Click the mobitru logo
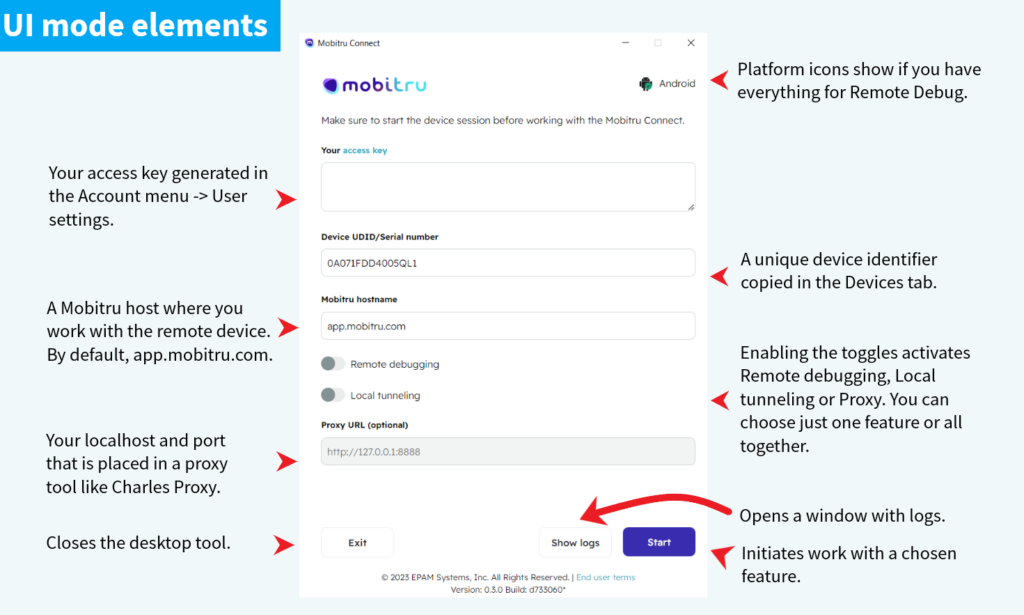The width and height of the screenshot is (1024, 615). [376, 85]
